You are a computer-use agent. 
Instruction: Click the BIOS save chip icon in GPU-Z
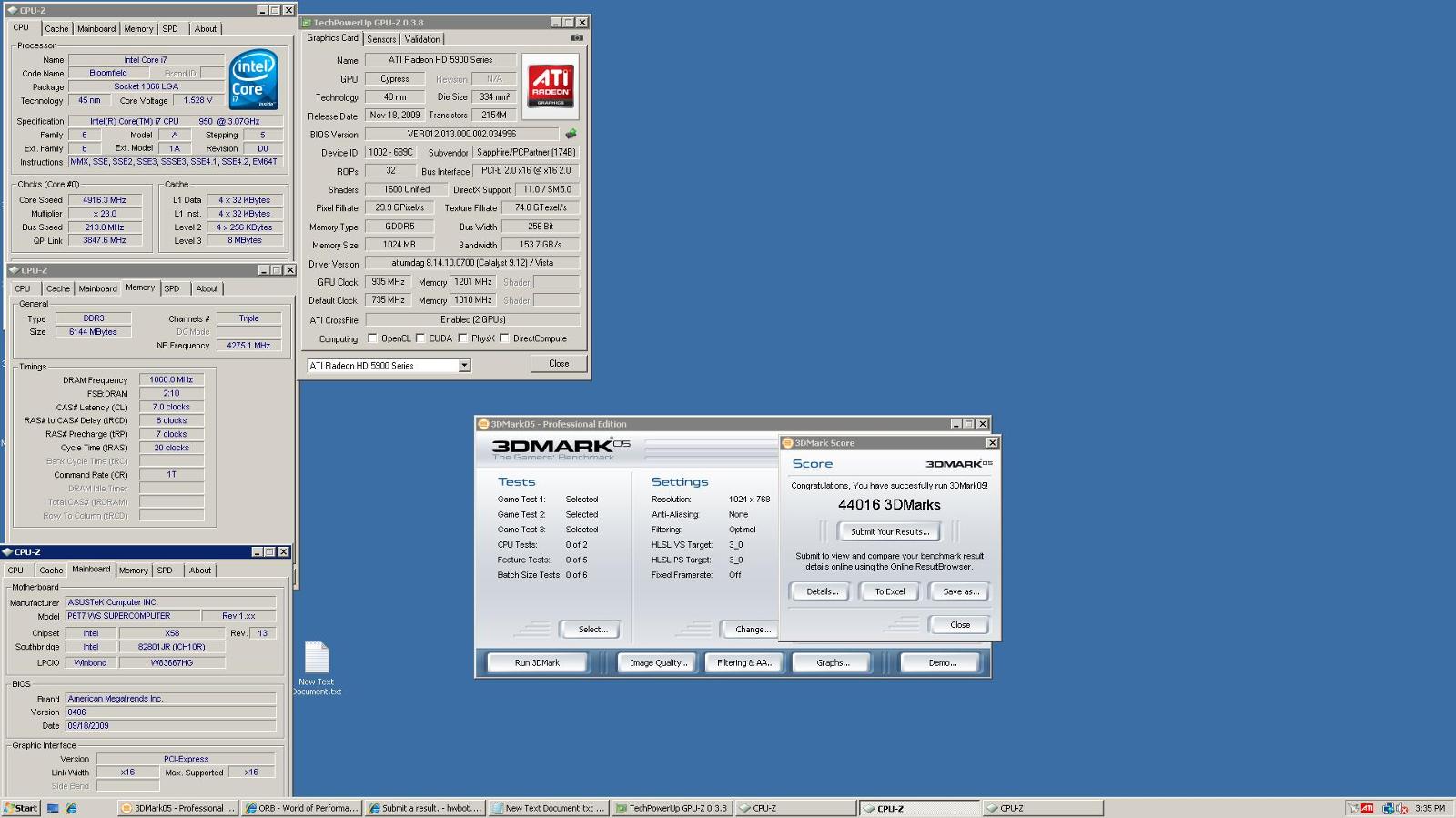(571, 134)
